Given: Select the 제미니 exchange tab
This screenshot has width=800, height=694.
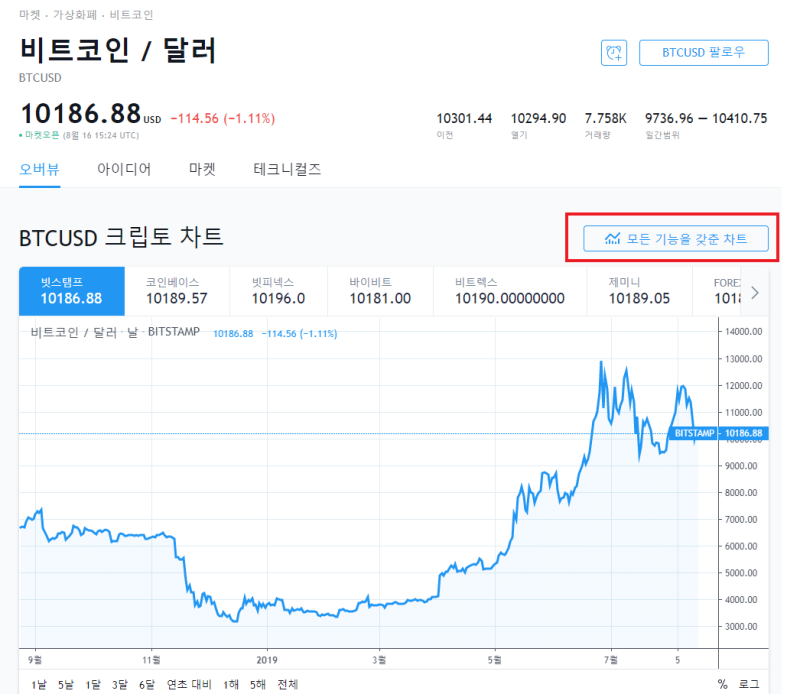Looking at the screenshot, I should point(639,291).
